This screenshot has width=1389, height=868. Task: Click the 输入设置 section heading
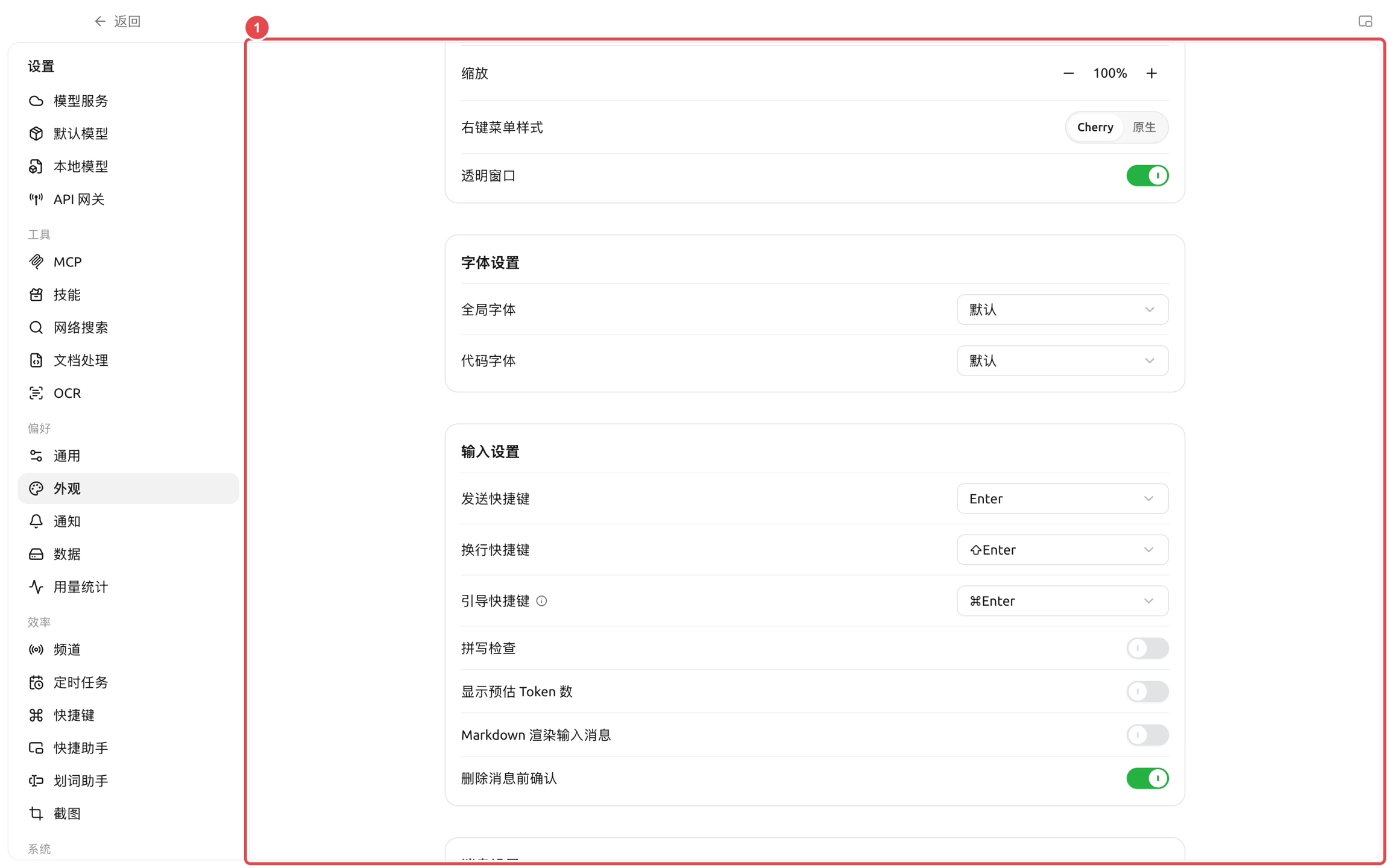click(490, 452)
